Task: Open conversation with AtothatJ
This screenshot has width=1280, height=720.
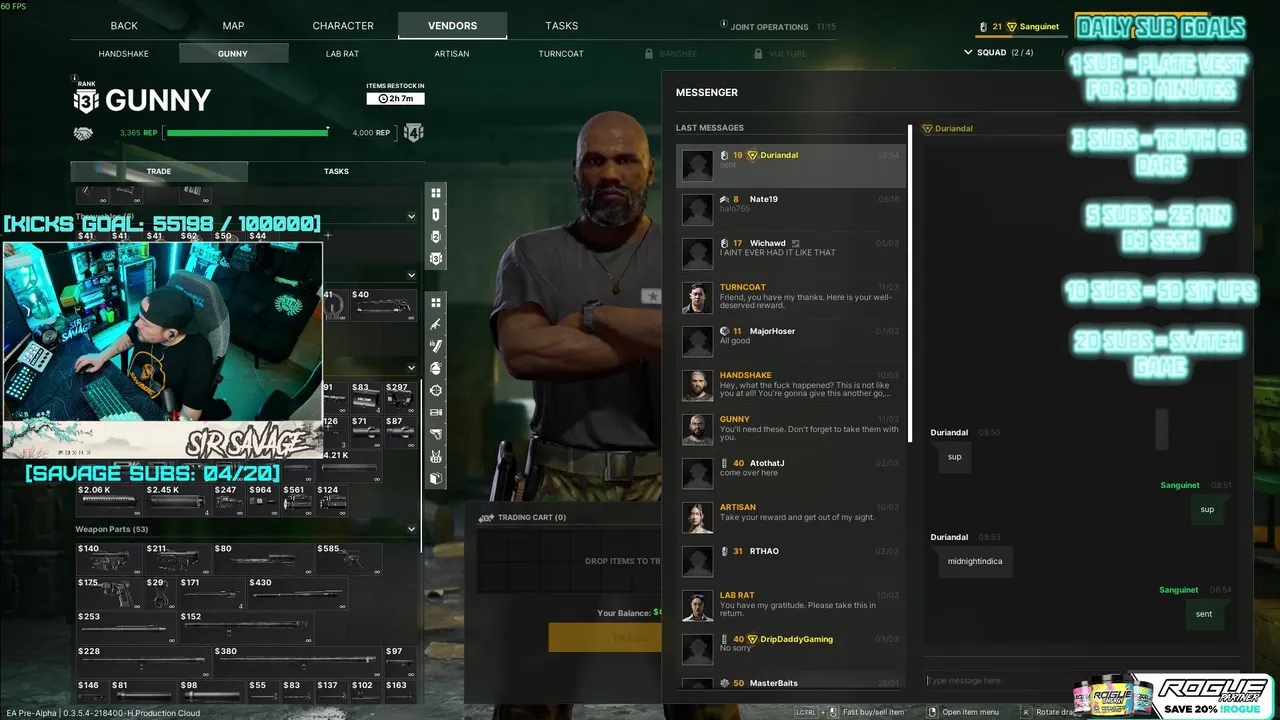Action: click(x=790, y=474)
